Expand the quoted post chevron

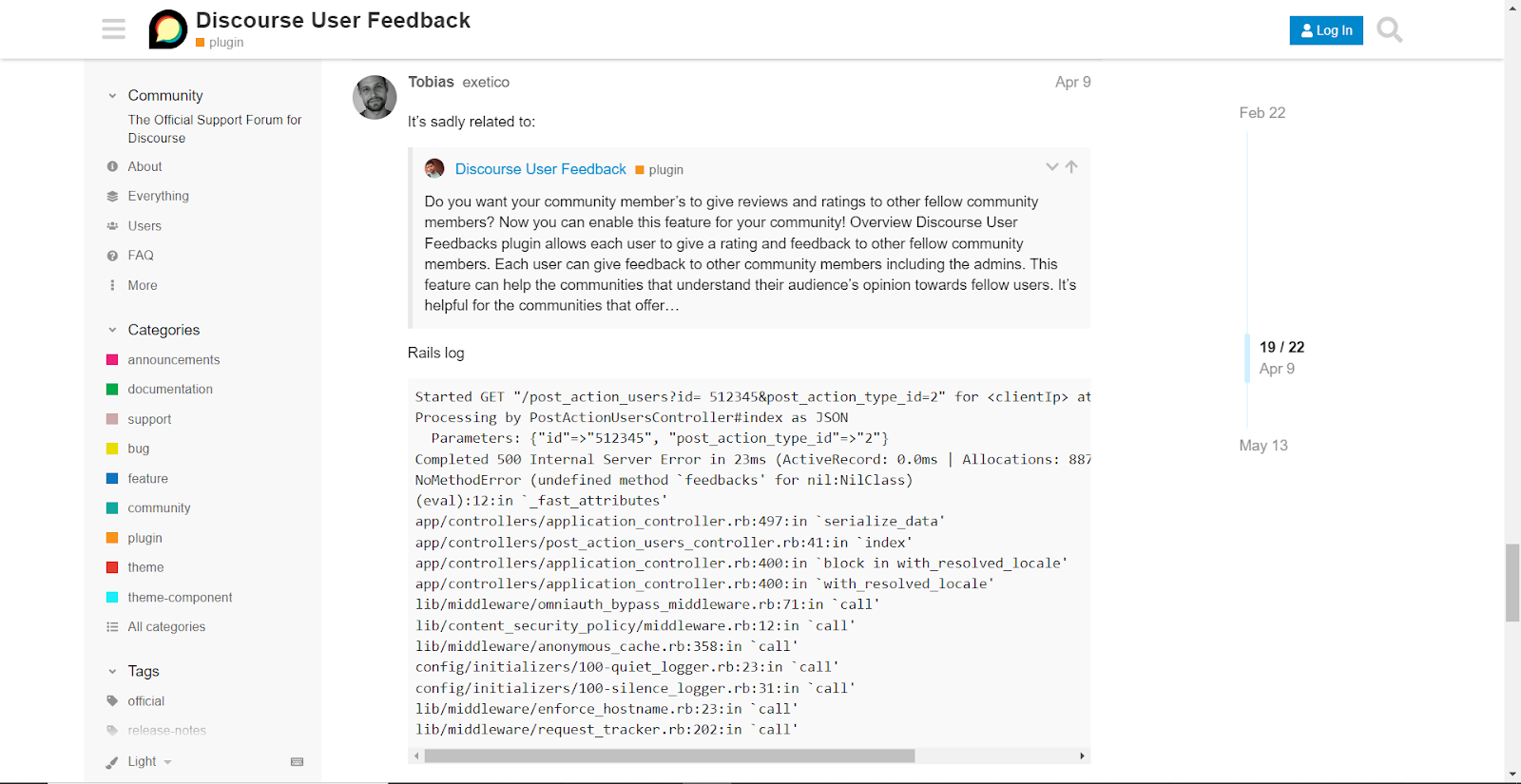point(1051,167)
